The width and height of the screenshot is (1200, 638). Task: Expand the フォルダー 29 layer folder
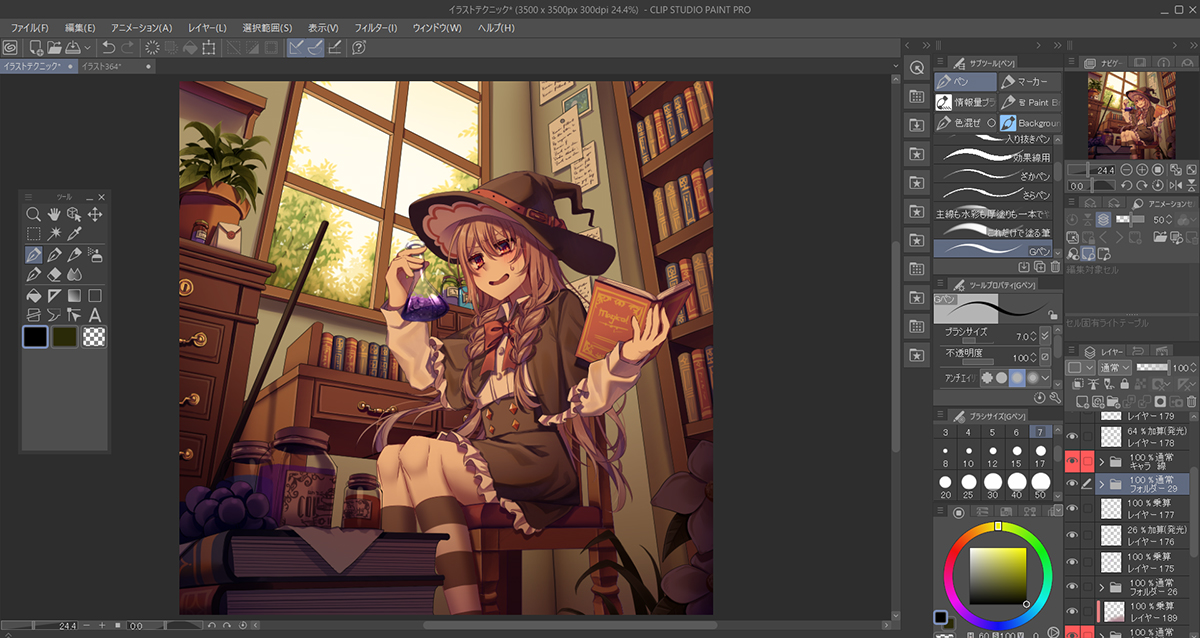(x=1102, y=484)
